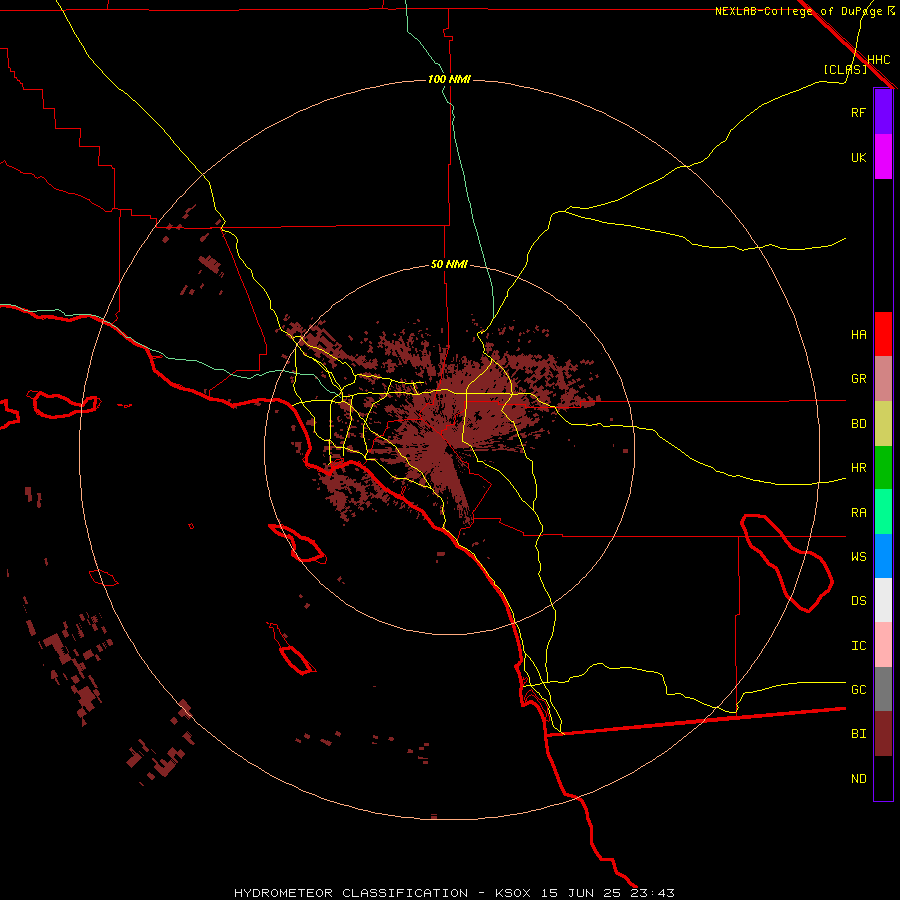Viewport: 900px width, 900px height.
Task: Click the DS legend label
Action: point(859,601)
